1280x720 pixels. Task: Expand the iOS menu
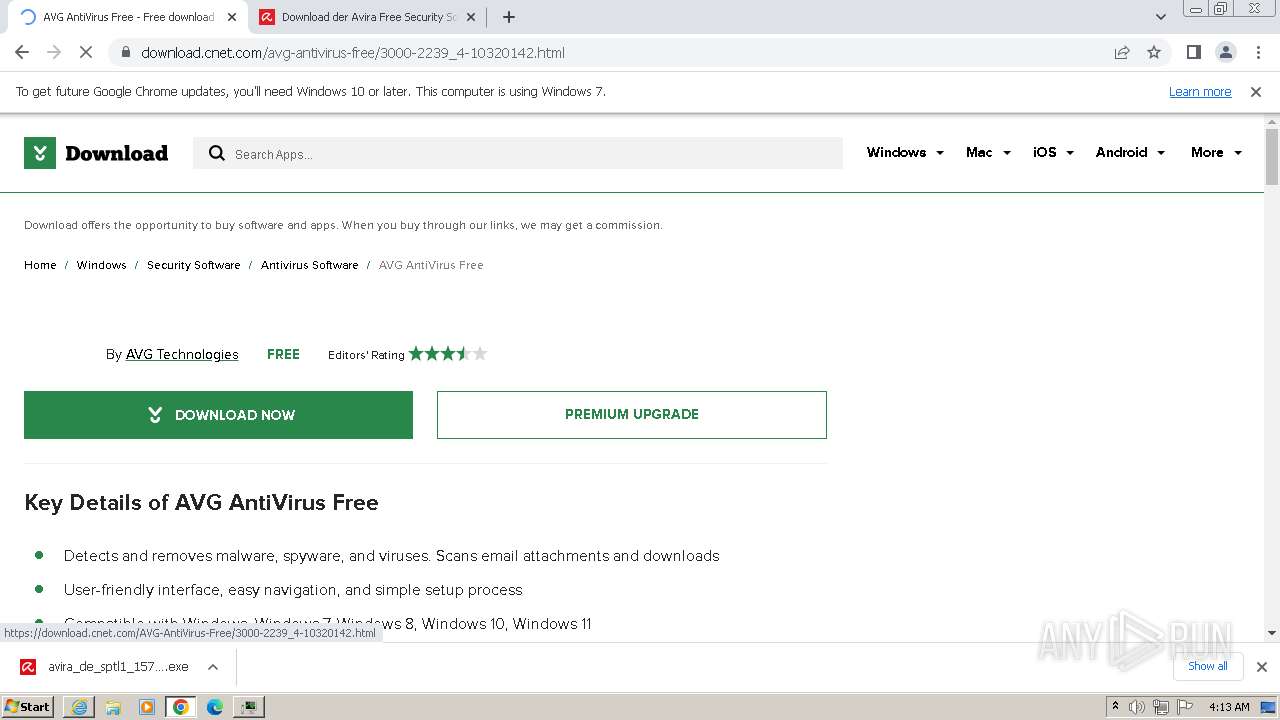[1053, 152]
